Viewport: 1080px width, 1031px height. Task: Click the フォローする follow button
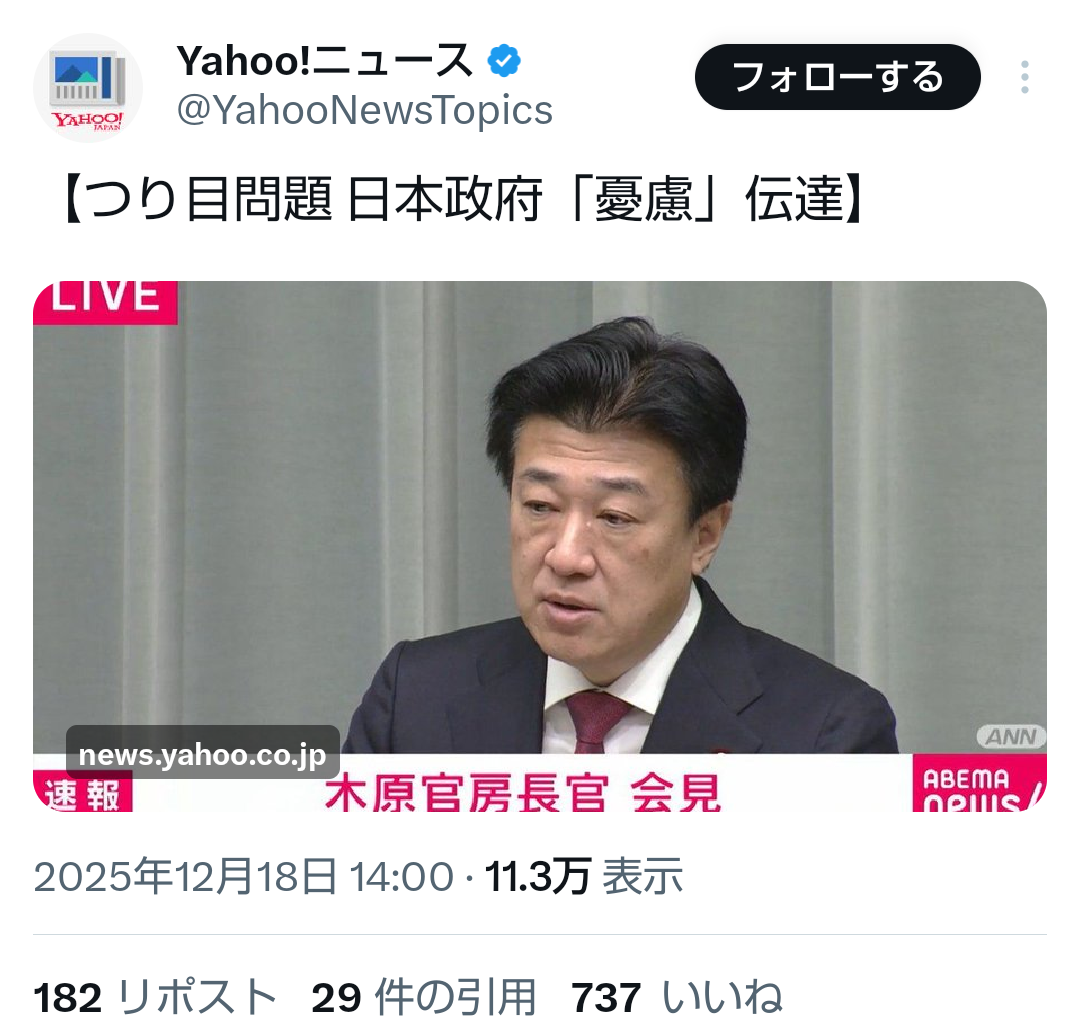click(838, 76)
